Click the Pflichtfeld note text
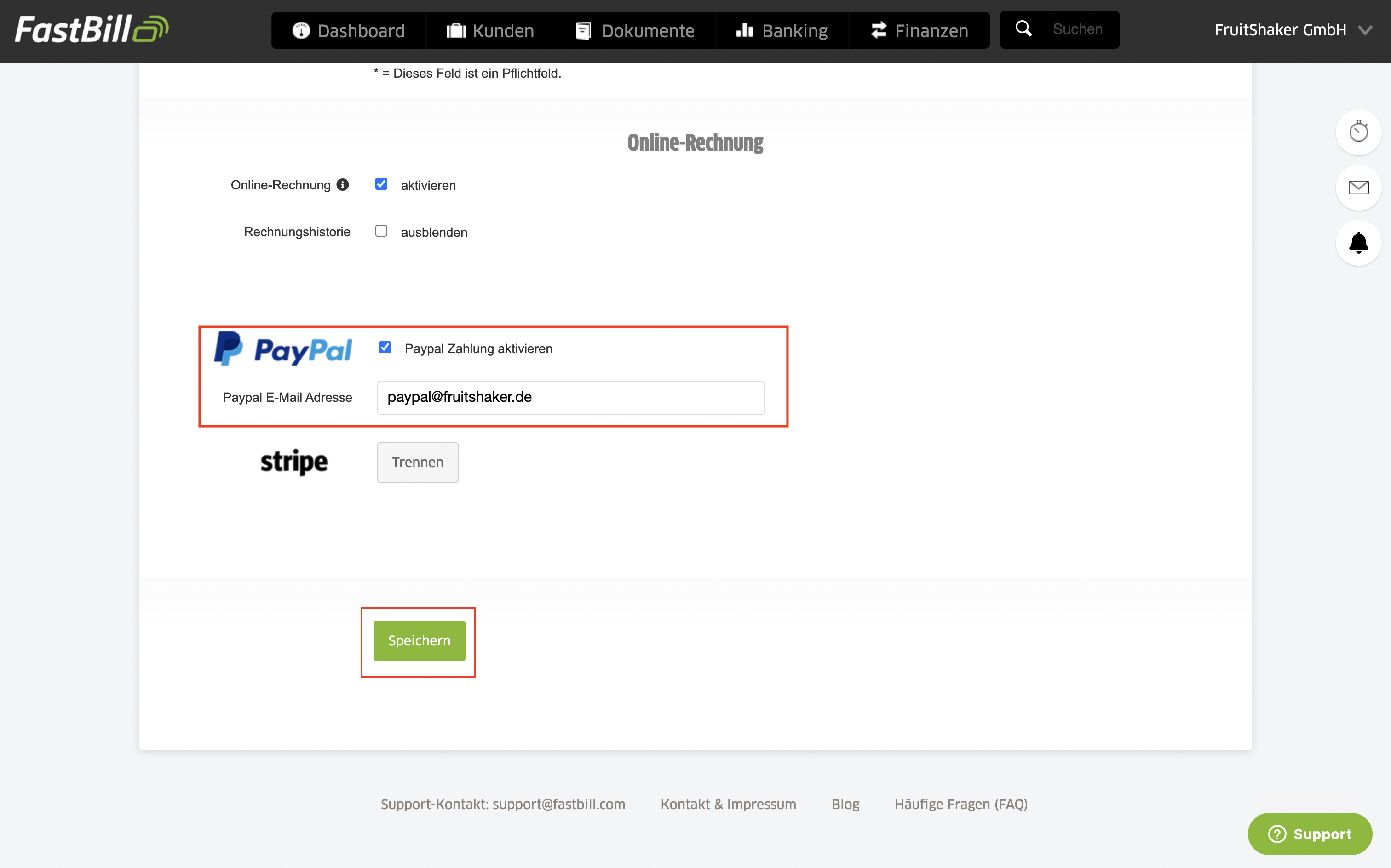 (467, 74)
